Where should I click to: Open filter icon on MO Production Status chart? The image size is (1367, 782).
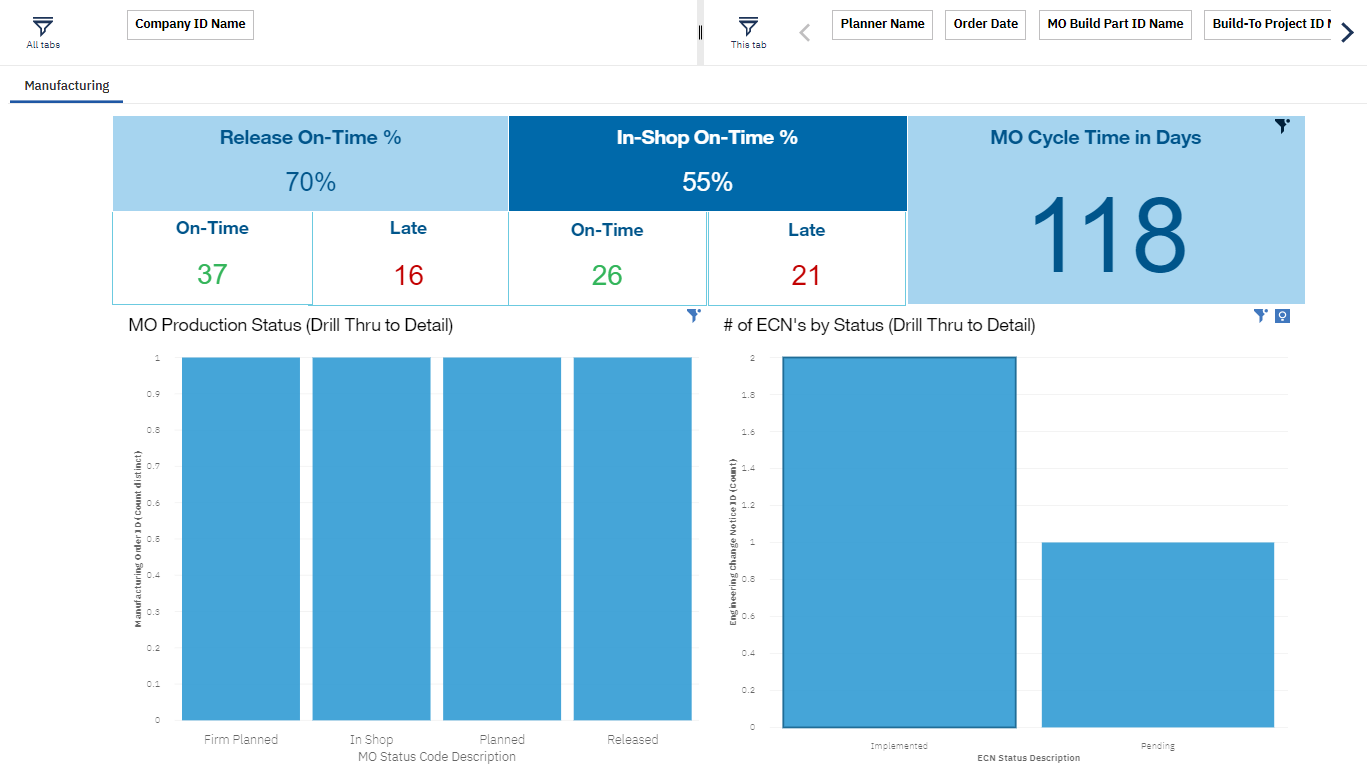pos(693,316)
